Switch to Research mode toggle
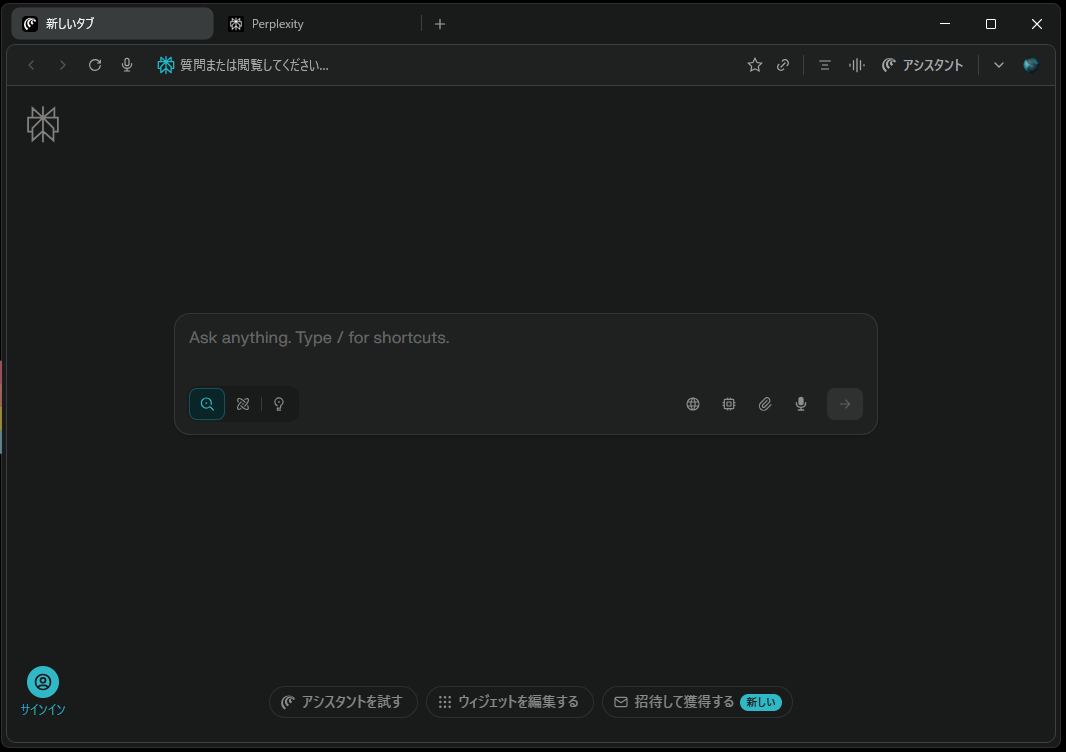The image size is (1066, 752). click(243, 404)
